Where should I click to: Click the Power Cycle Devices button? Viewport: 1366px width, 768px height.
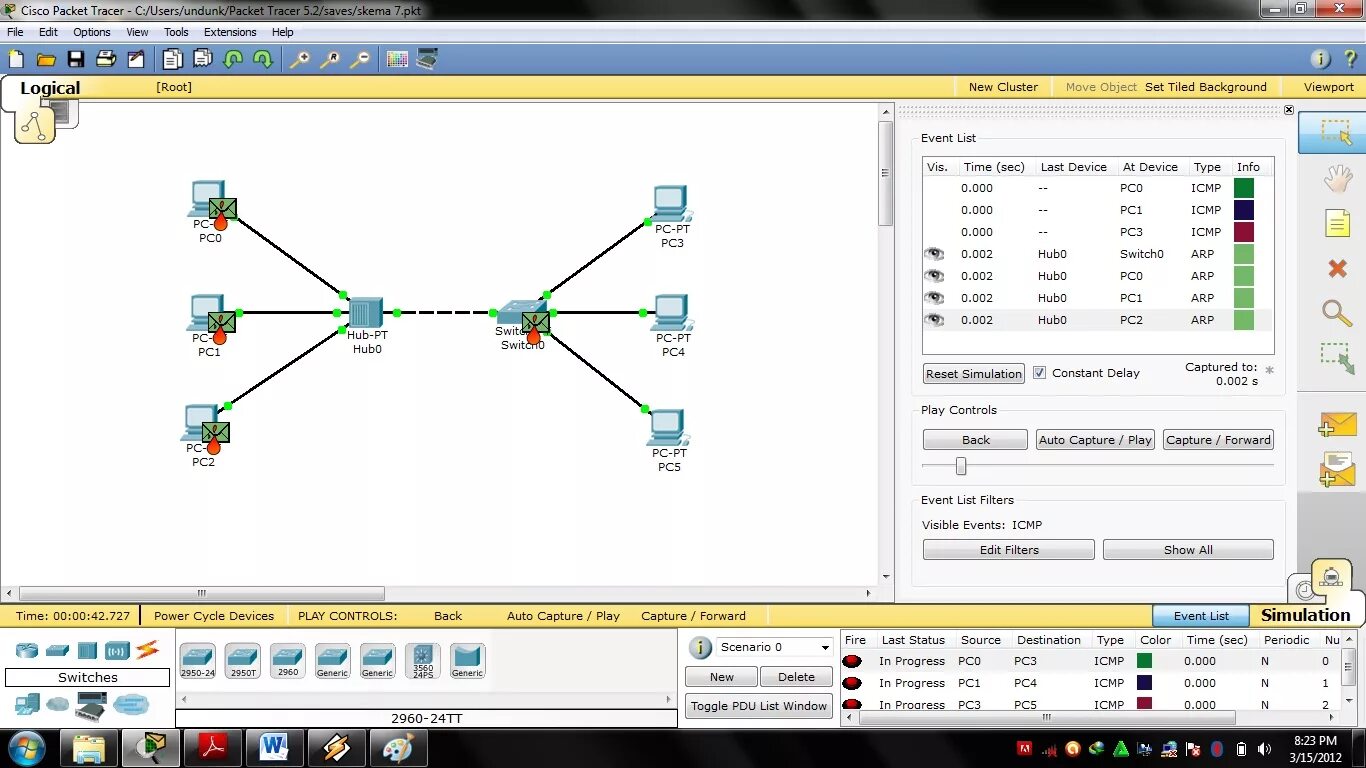(214, 616)
